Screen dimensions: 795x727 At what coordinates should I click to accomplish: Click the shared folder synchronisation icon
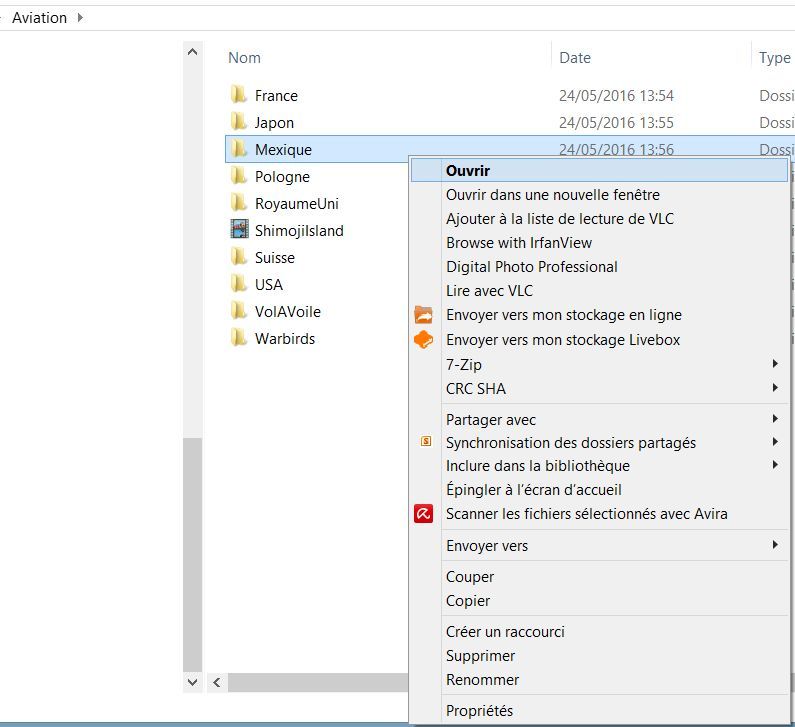tap(425, 442)
